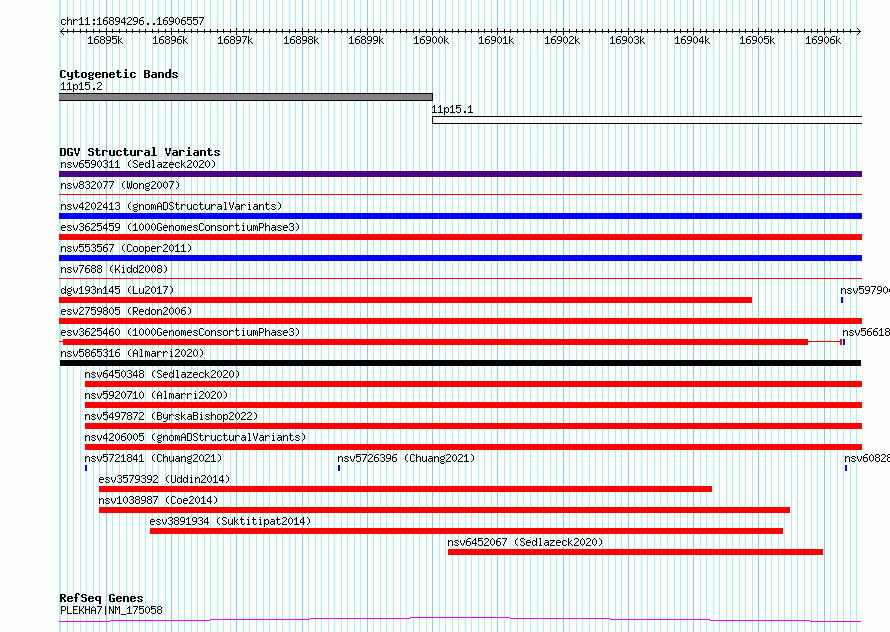Open variant nsv5497872 (ByrskaBishop2022) label
This screenshot has width=890, height=632.
(x=171, y=416)
